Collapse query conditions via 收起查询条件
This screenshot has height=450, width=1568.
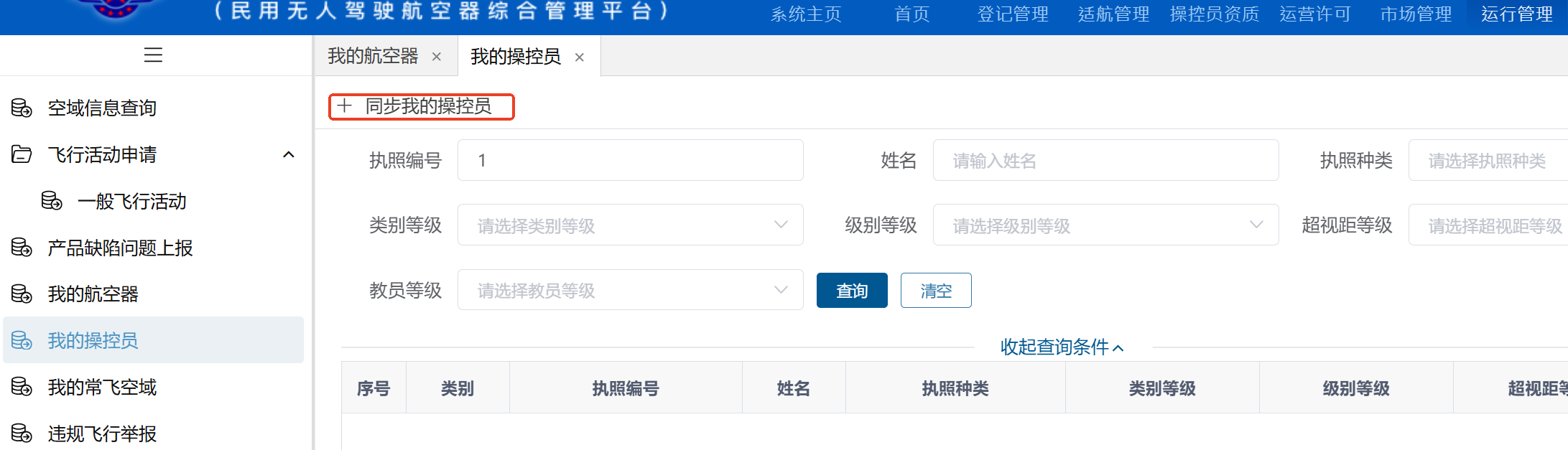1062,347
